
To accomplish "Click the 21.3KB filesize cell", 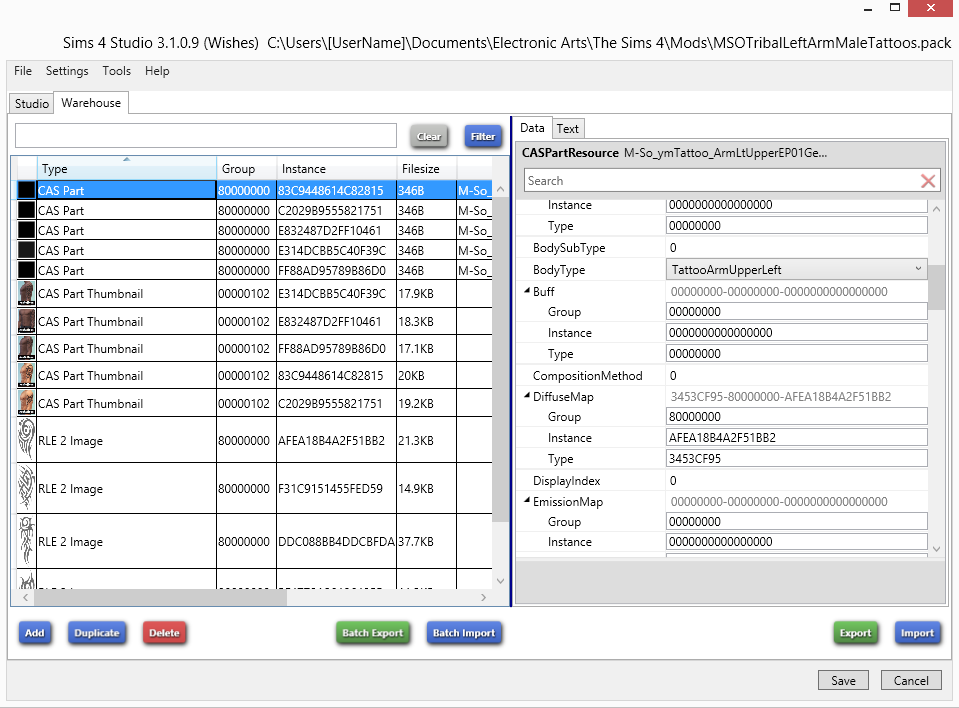I will 426,441.
